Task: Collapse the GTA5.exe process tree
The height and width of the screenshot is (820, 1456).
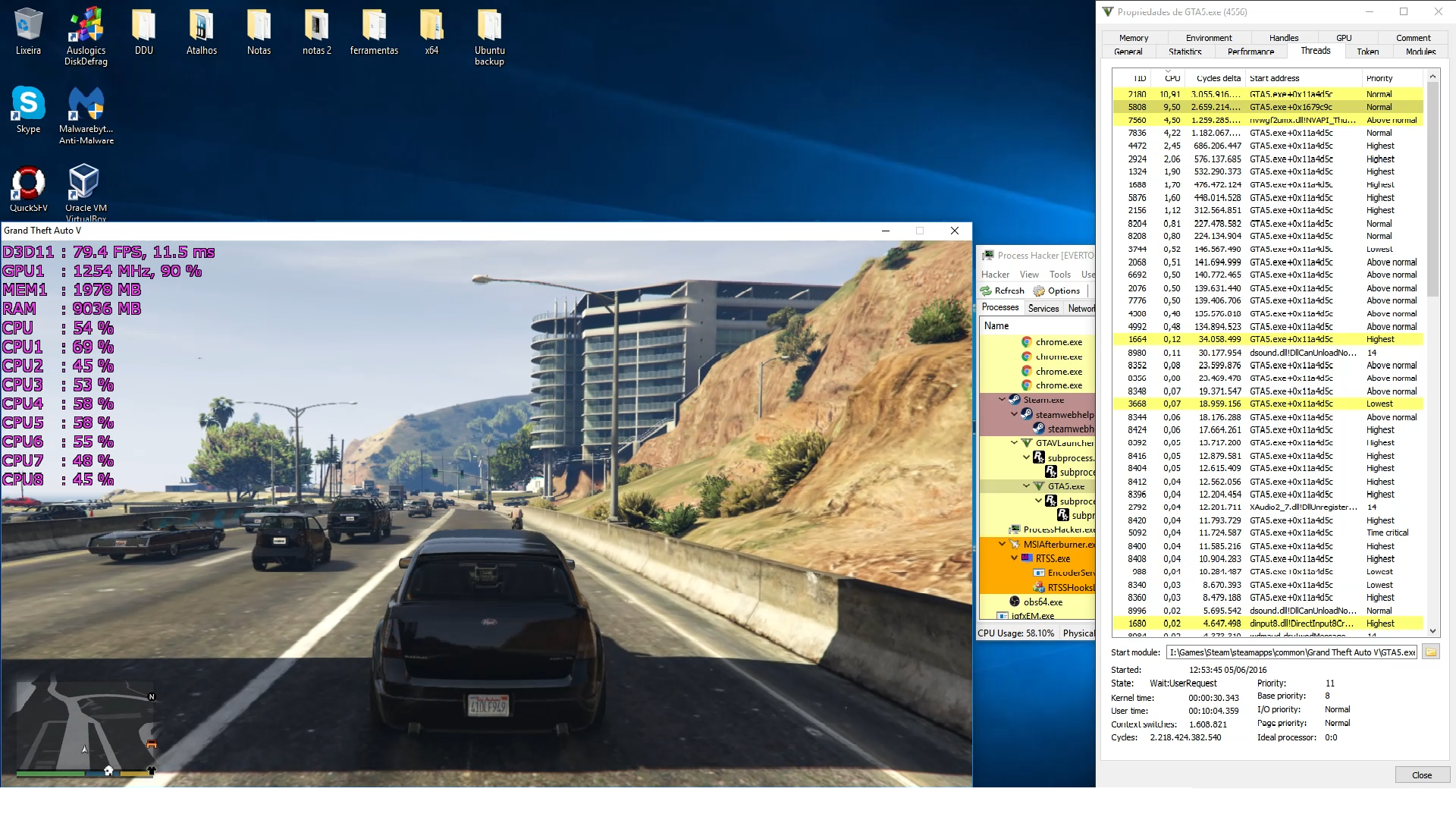Action: [x=1027, y=486]
